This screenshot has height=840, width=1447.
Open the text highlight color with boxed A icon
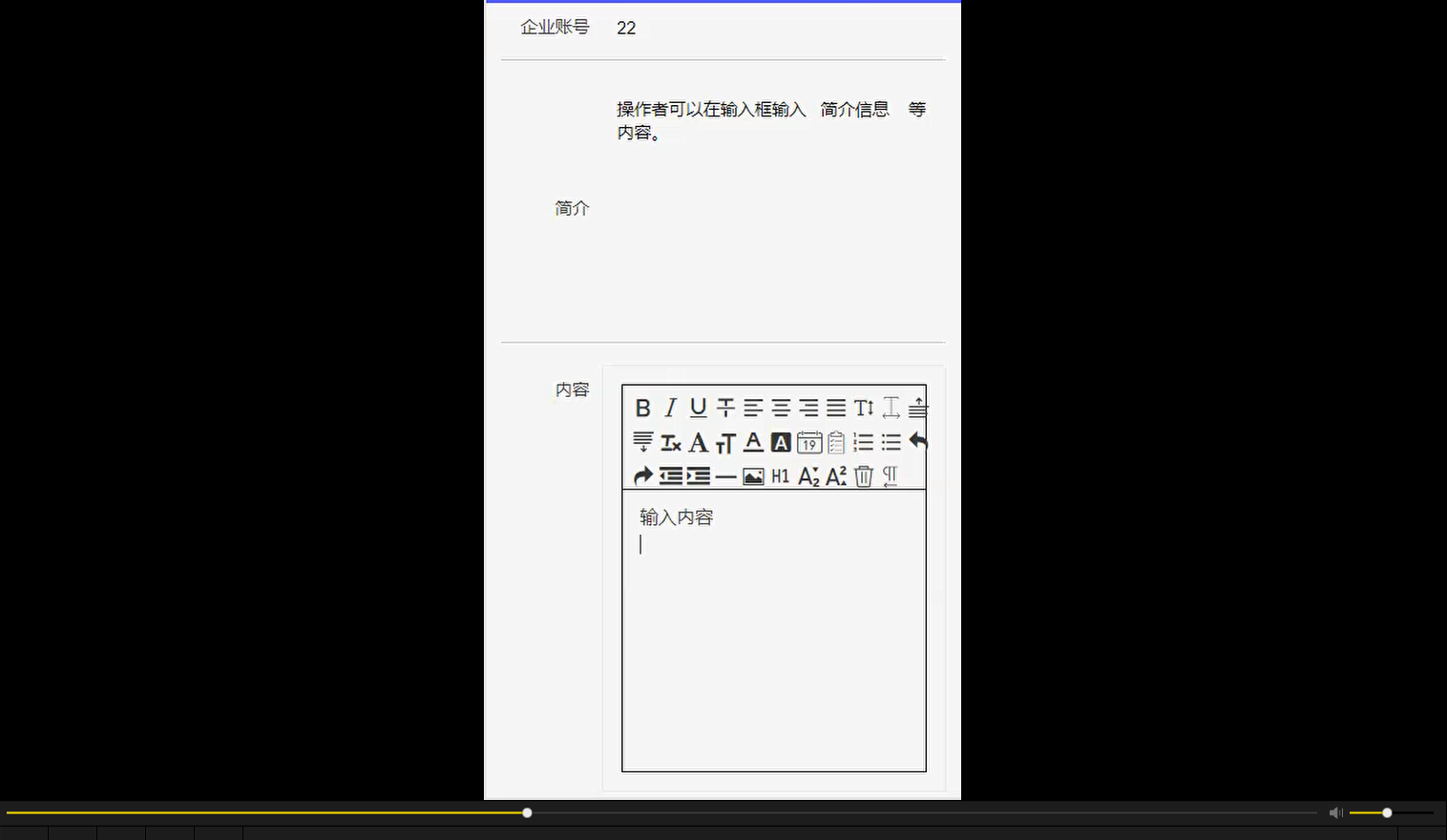tap(781, 442)
